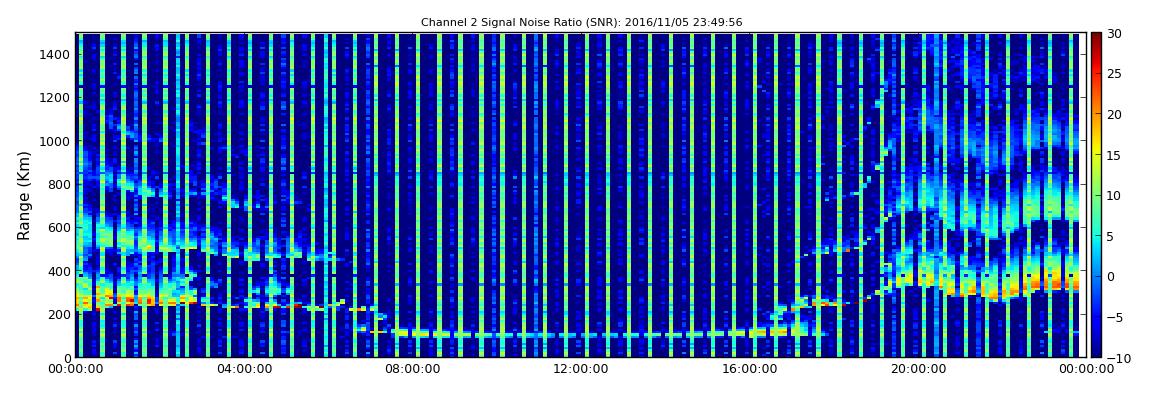Click the 1200 range tick label
Viewport: 1150px width, 407px height.
pyautogui.click(x=56, y=98)
